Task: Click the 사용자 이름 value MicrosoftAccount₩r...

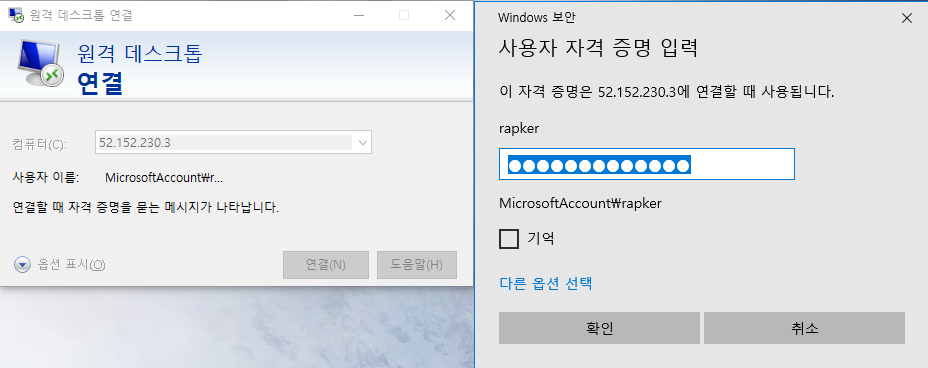Action: coord(164,177)
